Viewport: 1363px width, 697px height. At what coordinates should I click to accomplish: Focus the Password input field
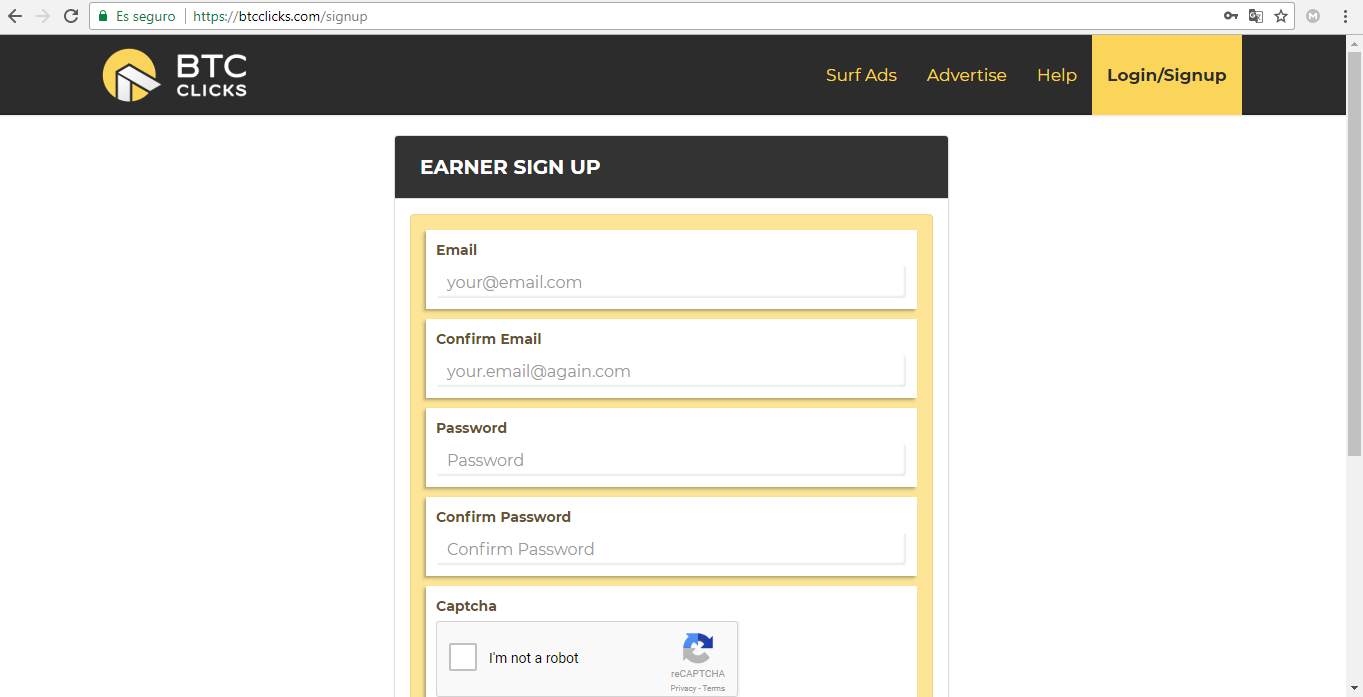[x=670, y=460]
